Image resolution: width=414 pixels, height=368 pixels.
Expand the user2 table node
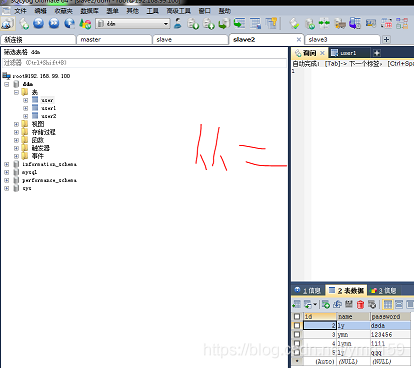coord(25,116)
